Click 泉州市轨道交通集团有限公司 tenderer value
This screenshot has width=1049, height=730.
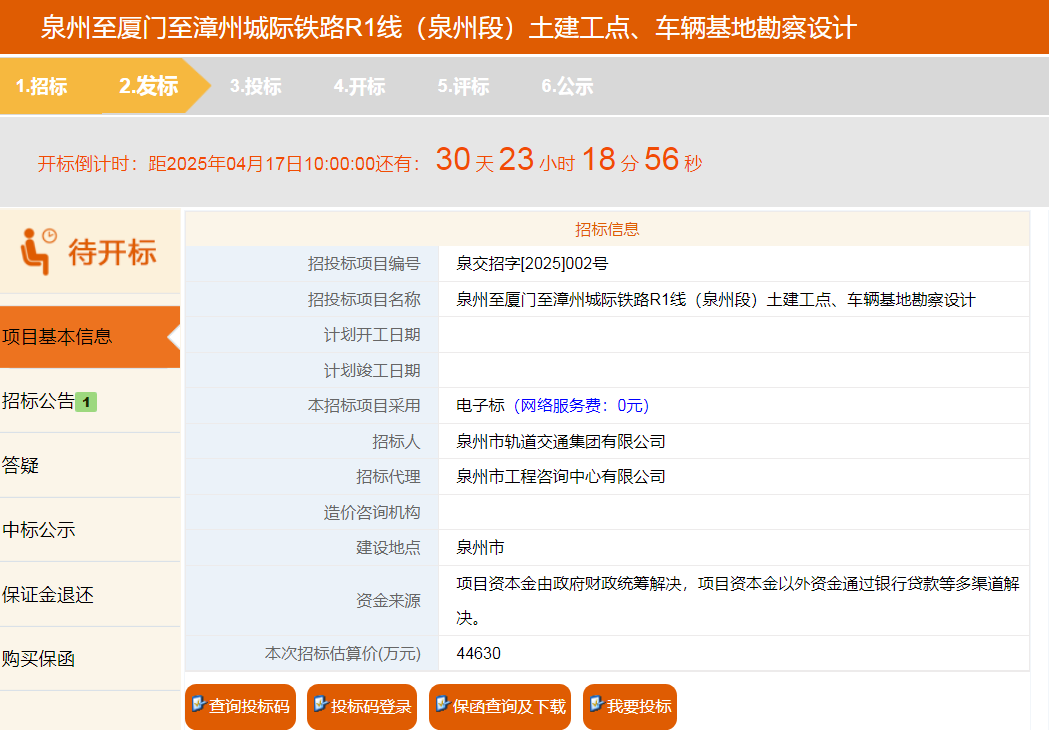[x=561, y=442]
